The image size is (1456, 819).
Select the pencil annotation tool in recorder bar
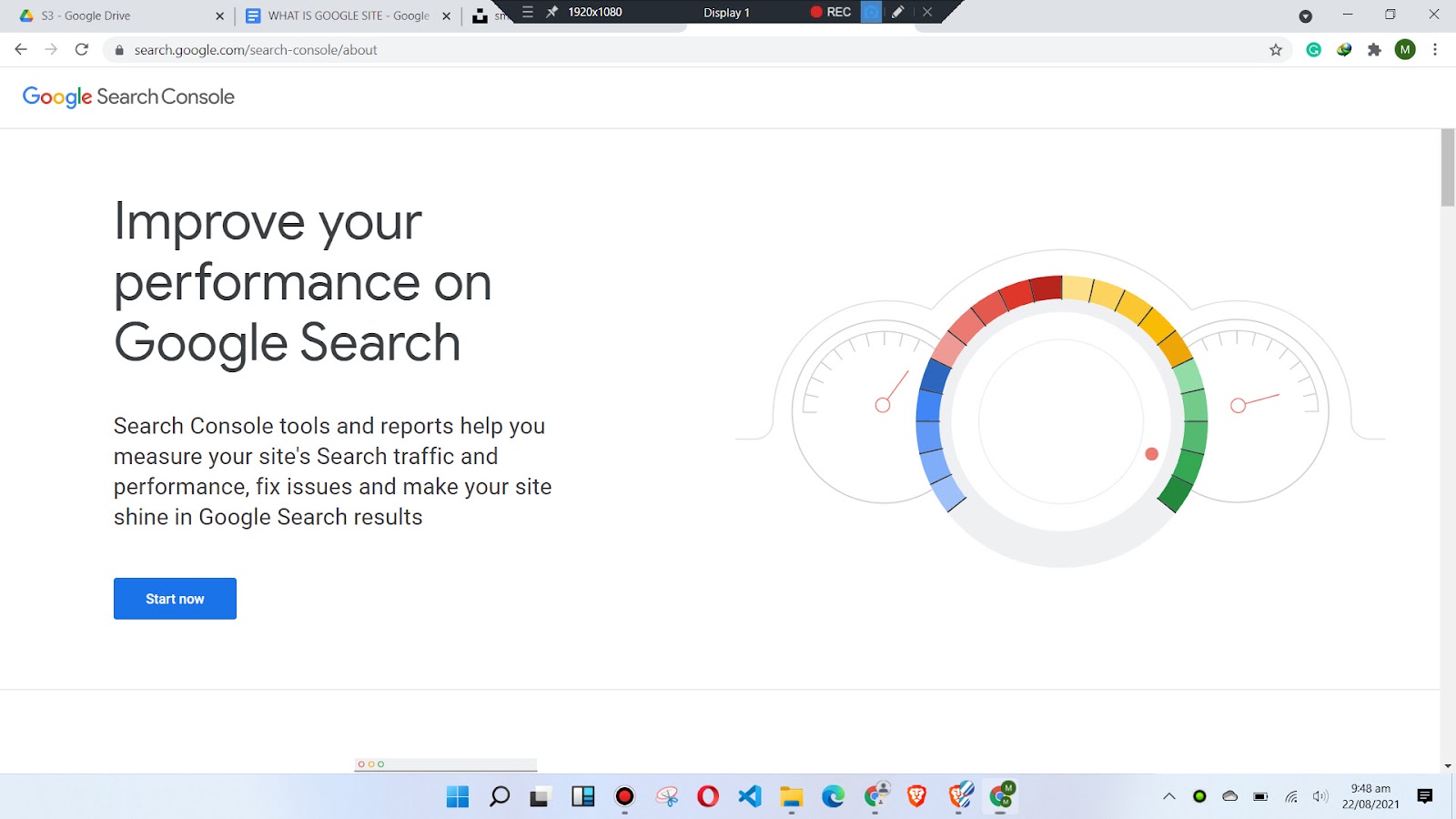(898, 12)
